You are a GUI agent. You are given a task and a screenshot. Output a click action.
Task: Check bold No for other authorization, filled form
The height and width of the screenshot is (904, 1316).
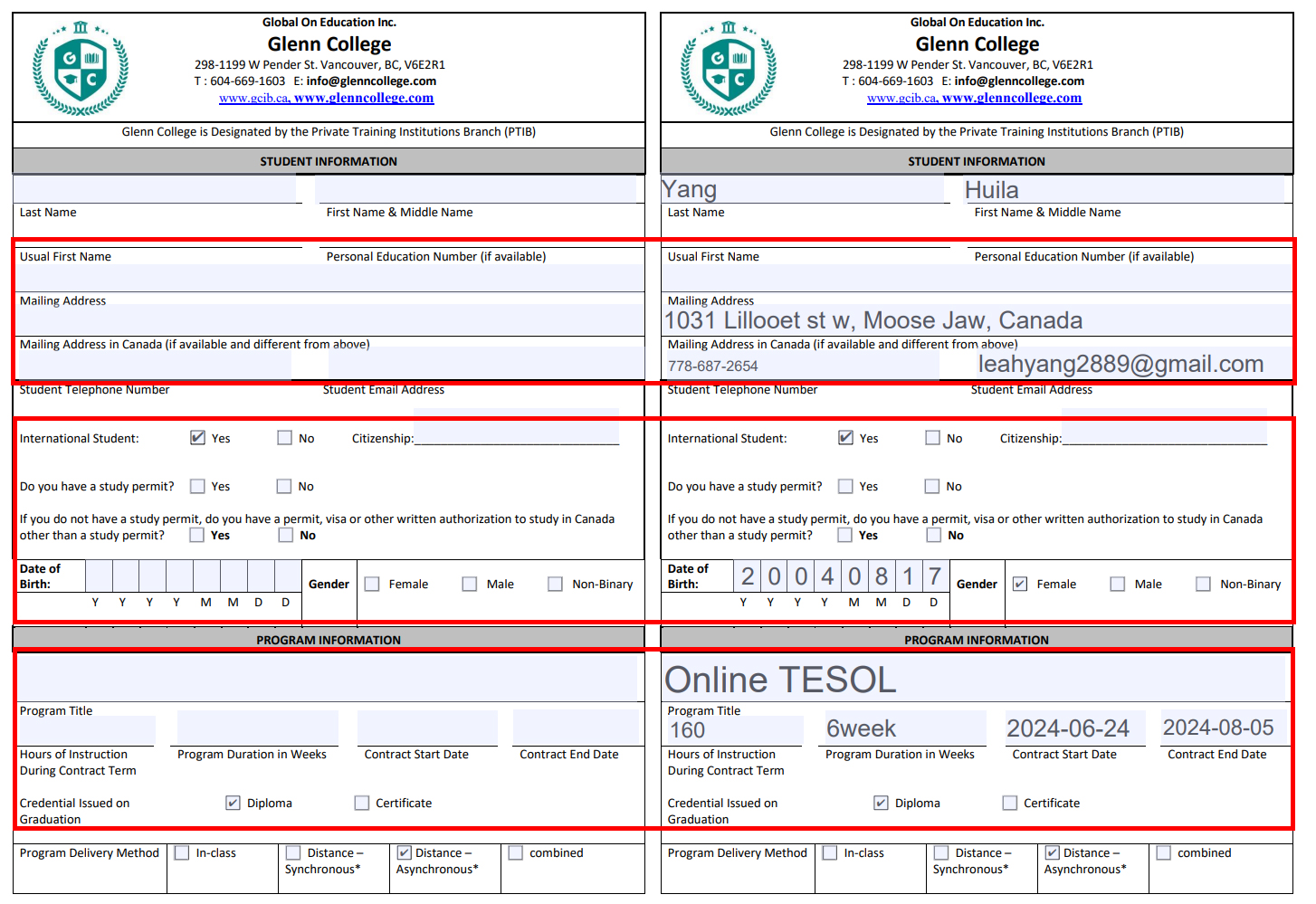[934, 535]
